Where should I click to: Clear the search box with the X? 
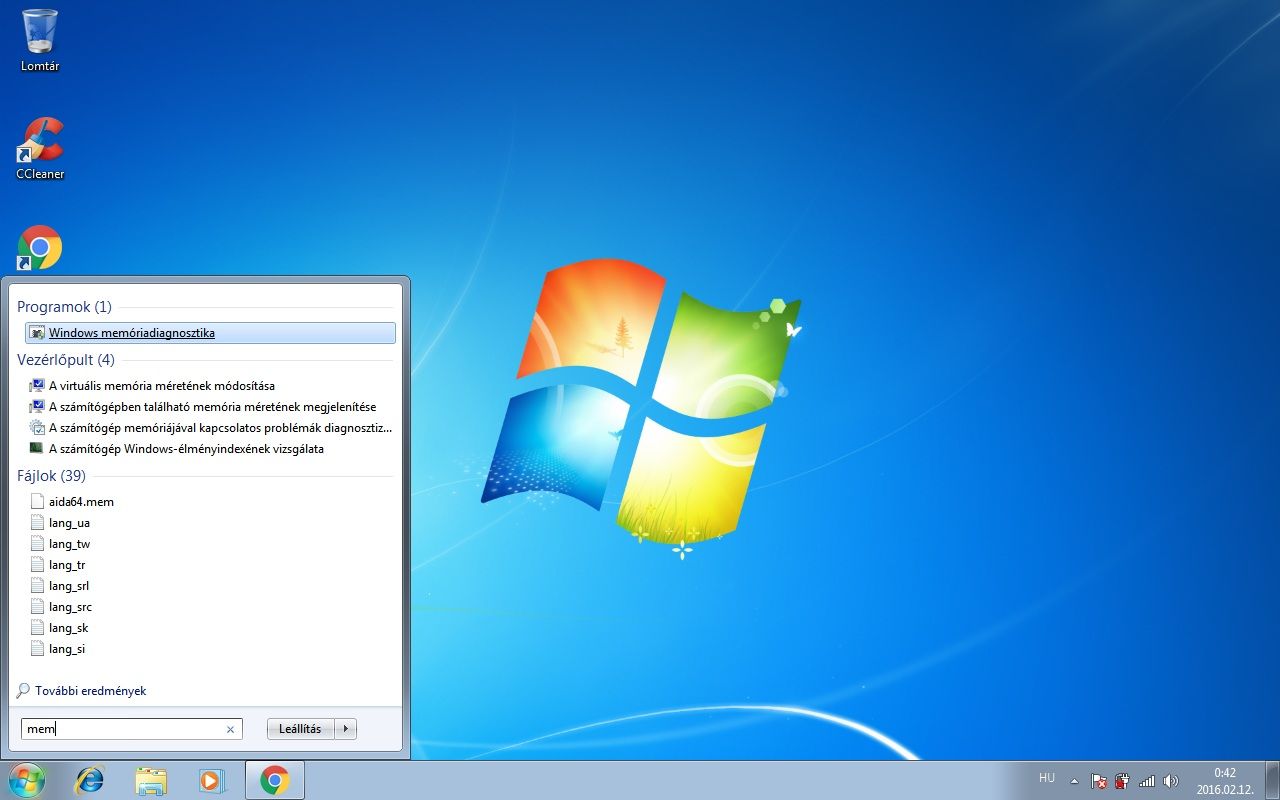(x=230, y=729)
